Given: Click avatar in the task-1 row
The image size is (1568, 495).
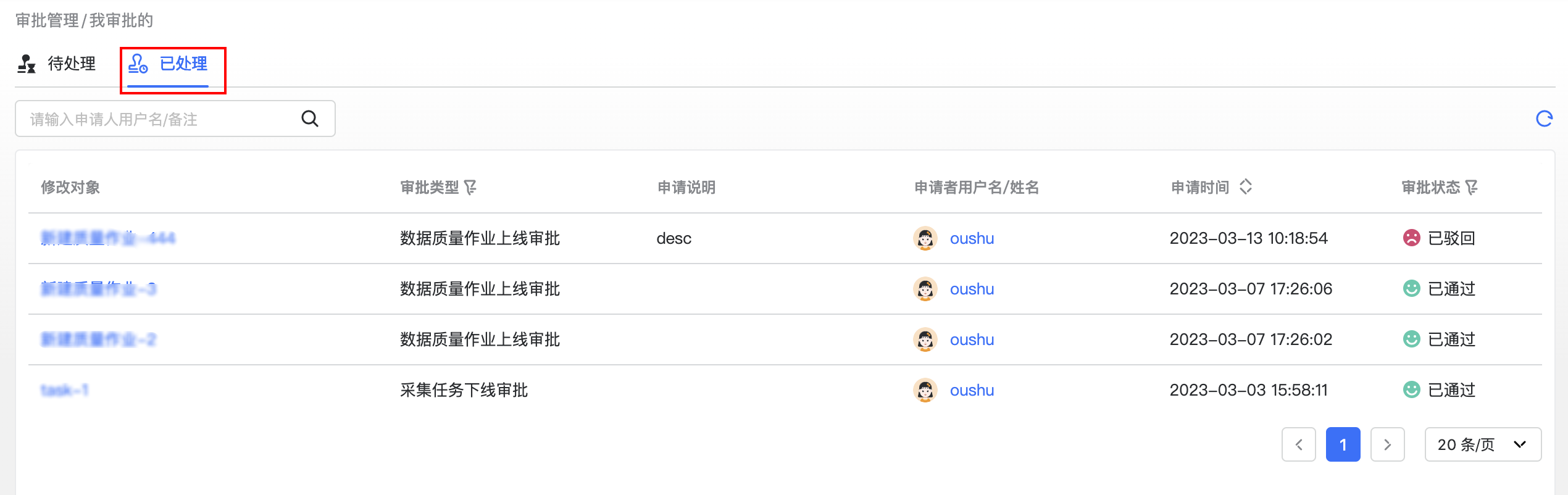Looking at the screenshot, I should click(x=925, y=390).
